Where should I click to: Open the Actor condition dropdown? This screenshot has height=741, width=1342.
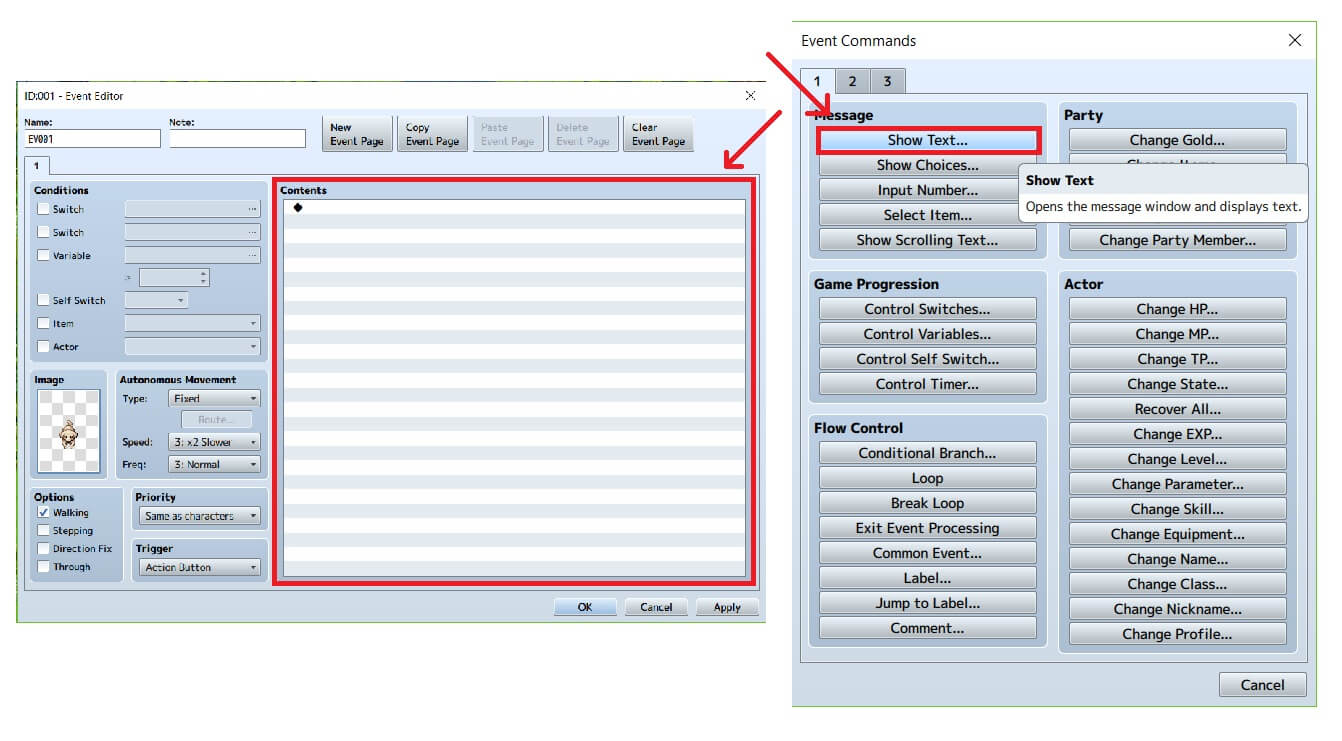click(x=192, y=346)
